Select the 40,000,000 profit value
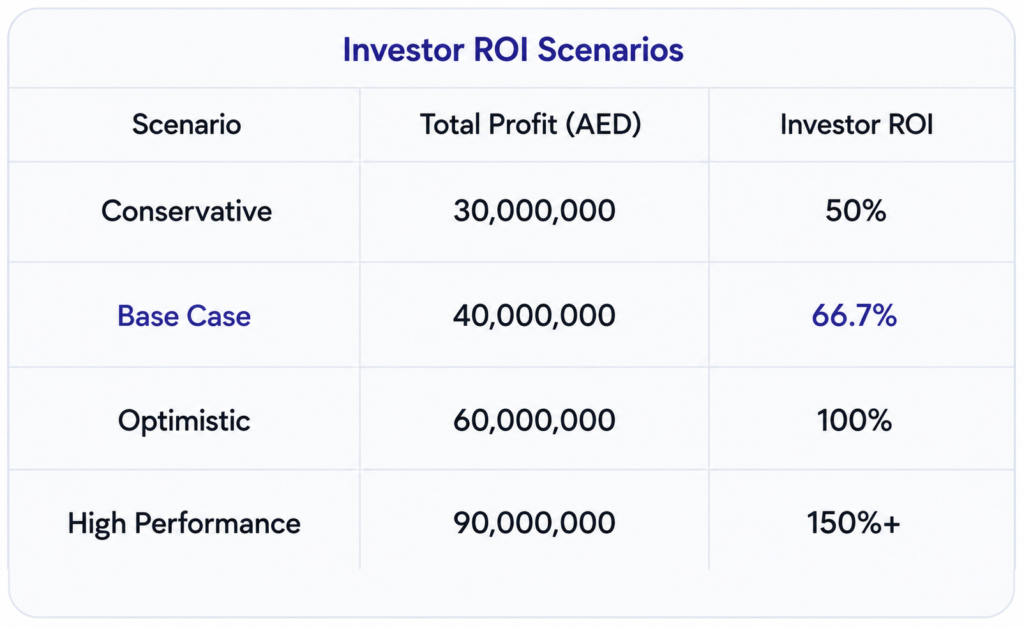Image resolution: width=1024 pixels, height=626 pixels. tap(534, 316)
